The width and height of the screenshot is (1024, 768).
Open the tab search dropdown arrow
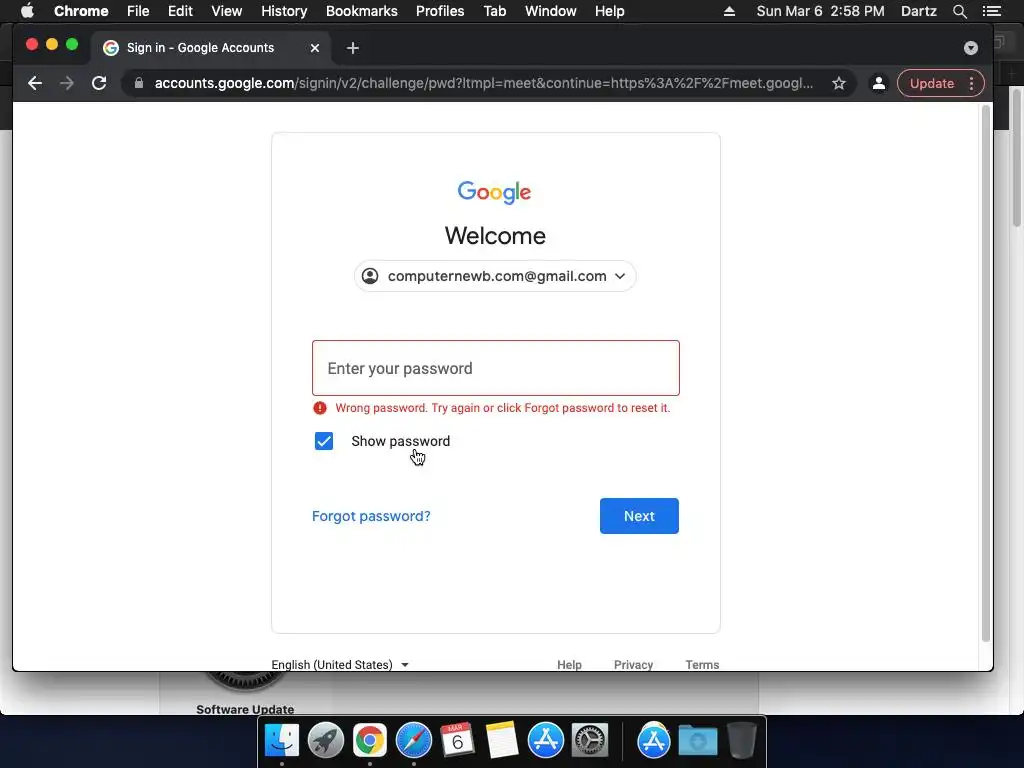[x=970, y=48]
